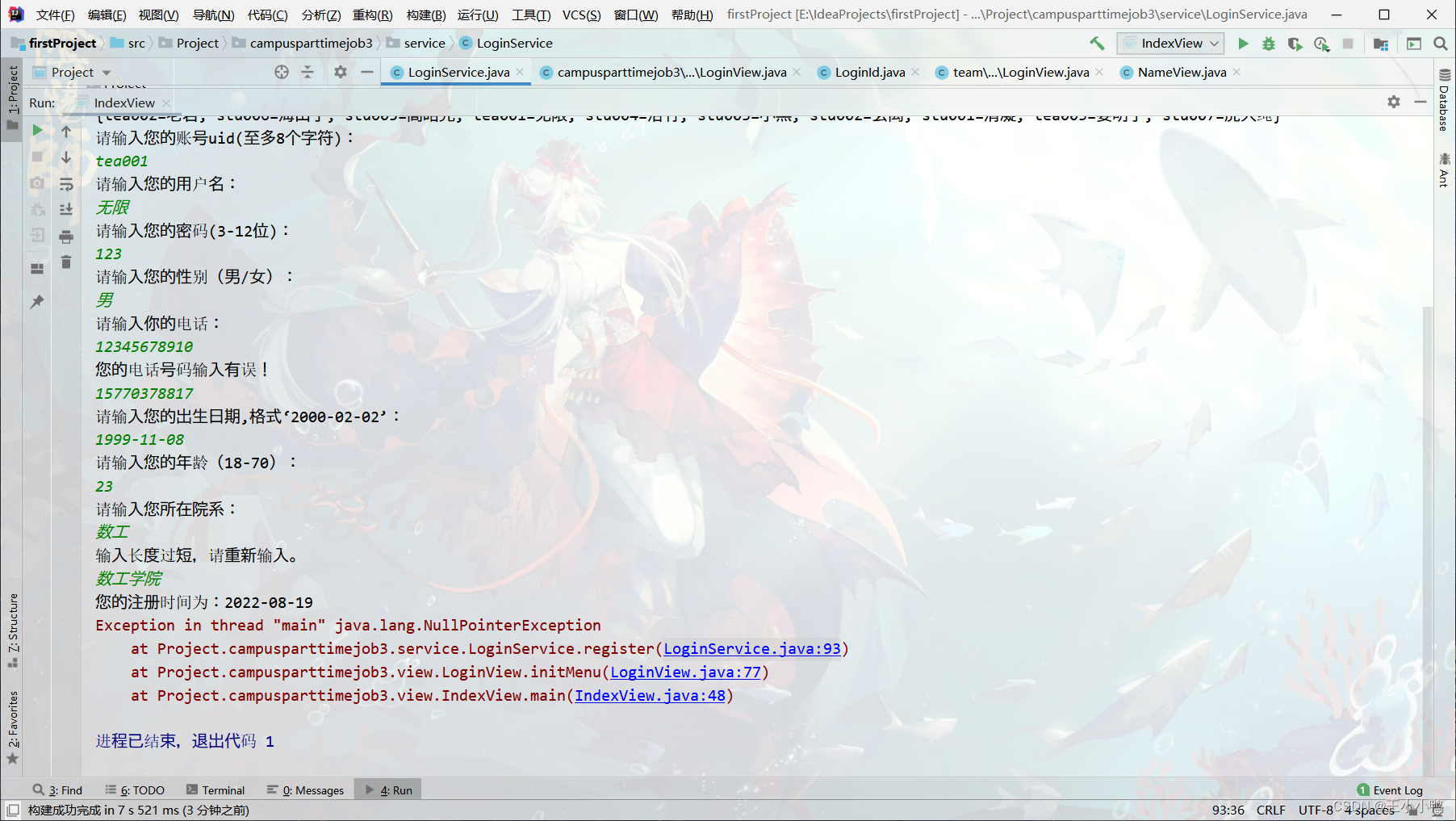Image resolution: width=1456 pixels, height=821 pixels.
Task: Click down arrow to next stack frame
Action: click(x=66, y=157)
